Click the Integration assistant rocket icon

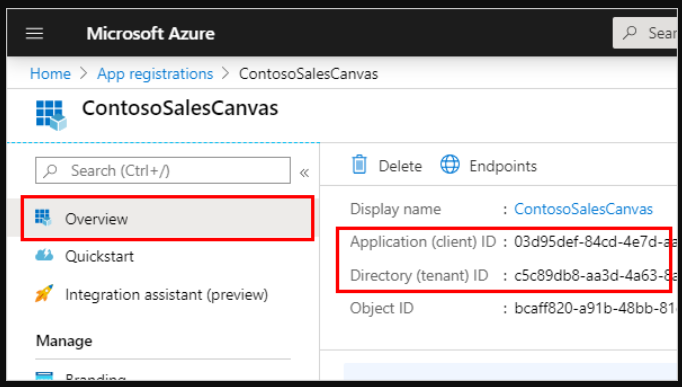[x=44, y=294]
